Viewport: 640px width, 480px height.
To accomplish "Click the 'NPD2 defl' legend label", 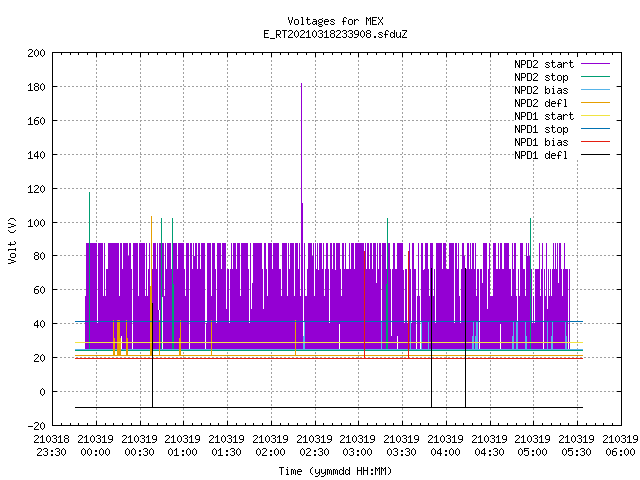I will pyautogui.click(x=541, y=103).
